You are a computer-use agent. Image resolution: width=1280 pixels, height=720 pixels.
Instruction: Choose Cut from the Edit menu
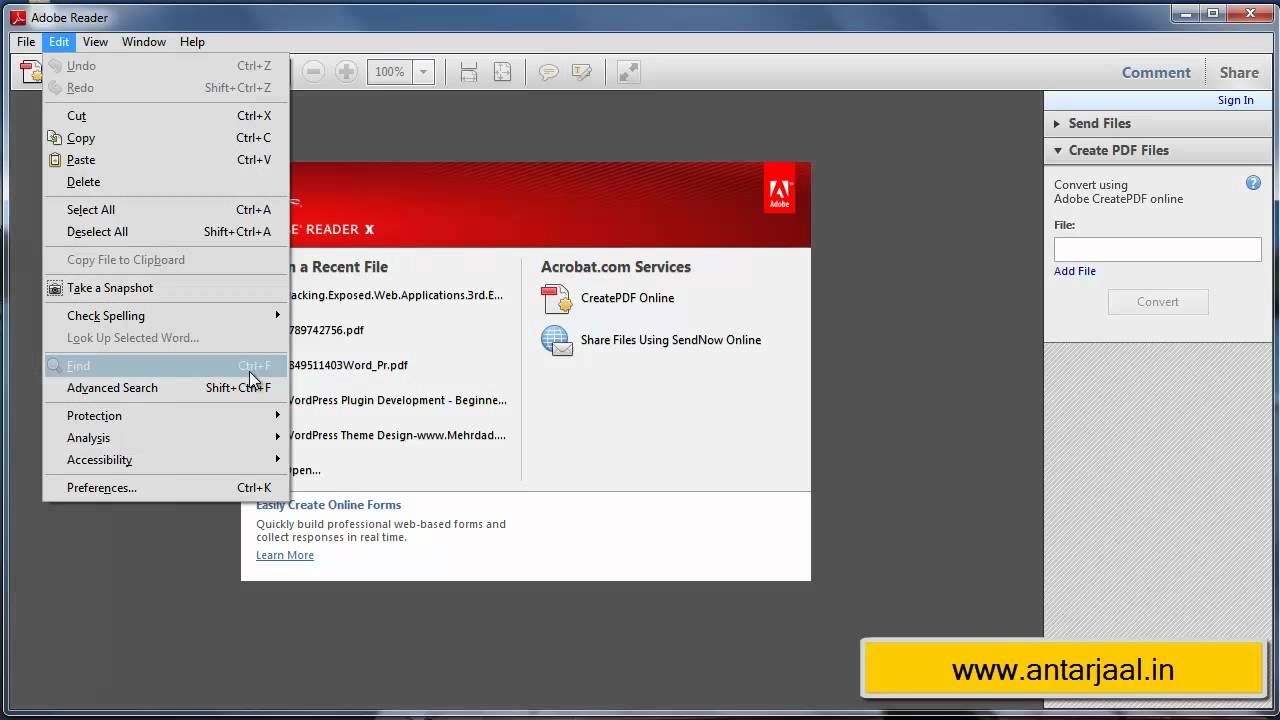[x=166, y=116]
